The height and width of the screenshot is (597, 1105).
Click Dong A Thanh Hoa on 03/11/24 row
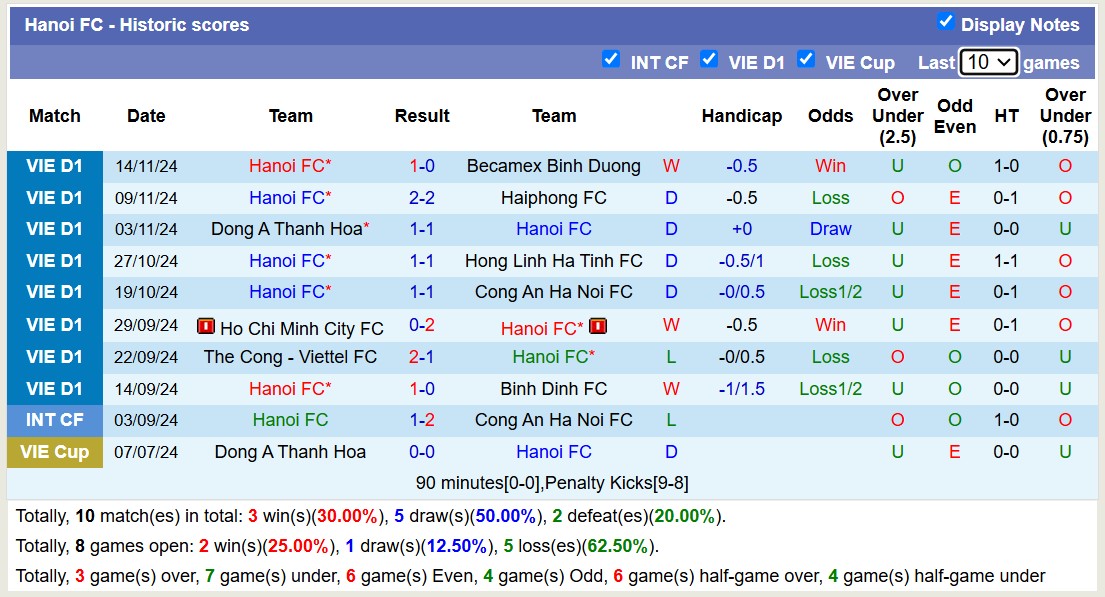pyautogui.click(x=286, y=229)
